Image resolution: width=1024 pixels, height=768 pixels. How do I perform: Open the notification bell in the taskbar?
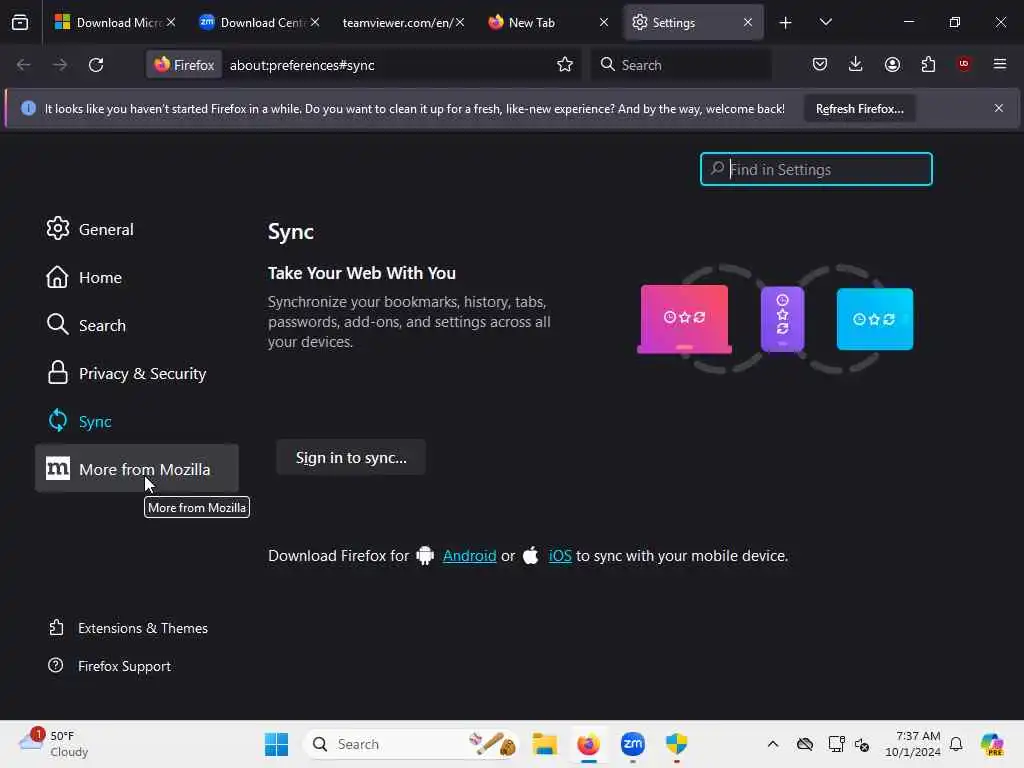click(x=956, y=744)
